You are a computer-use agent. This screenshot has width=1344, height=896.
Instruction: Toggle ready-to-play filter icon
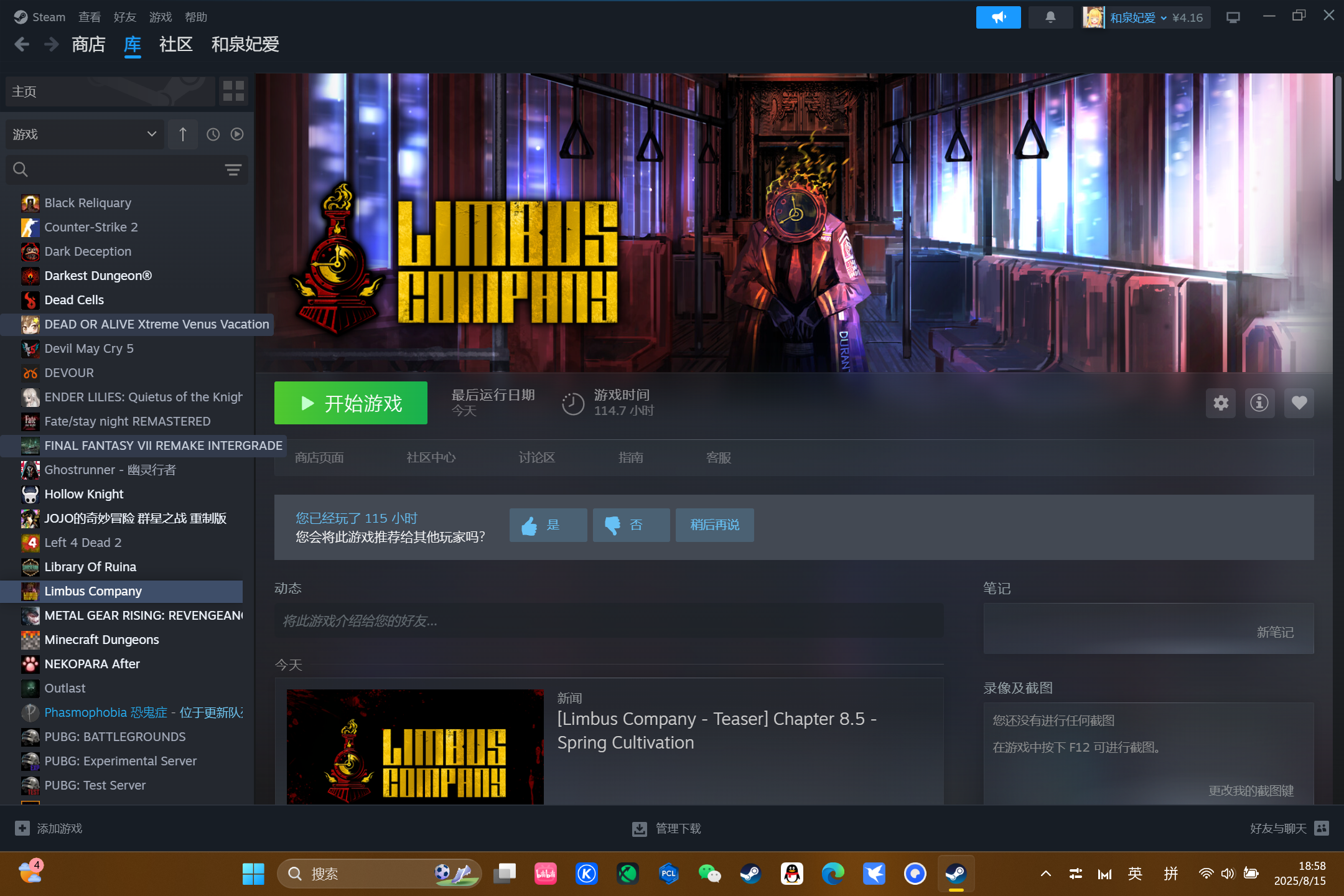pos(237,134)
